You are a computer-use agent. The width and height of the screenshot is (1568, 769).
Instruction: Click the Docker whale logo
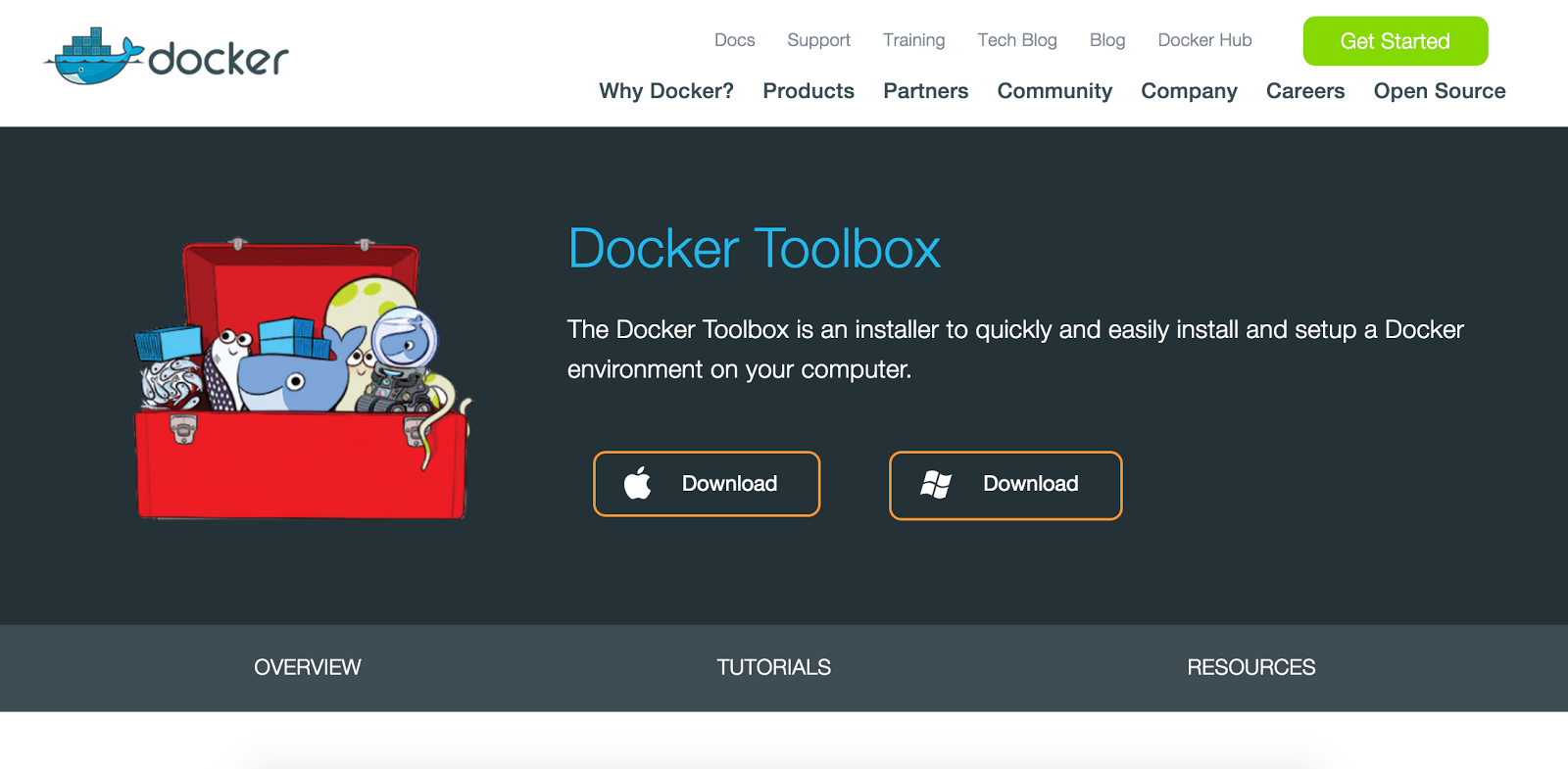167,56
